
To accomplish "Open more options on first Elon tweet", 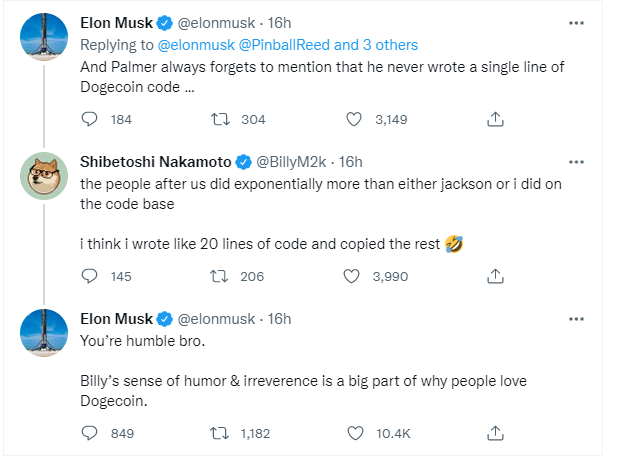I will pos(576,22).
